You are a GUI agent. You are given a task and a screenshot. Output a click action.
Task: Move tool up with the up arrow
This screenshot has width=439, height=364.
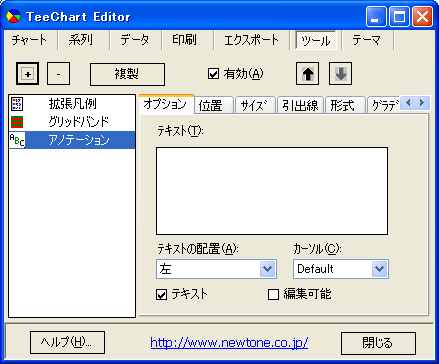tap(307, 74)
